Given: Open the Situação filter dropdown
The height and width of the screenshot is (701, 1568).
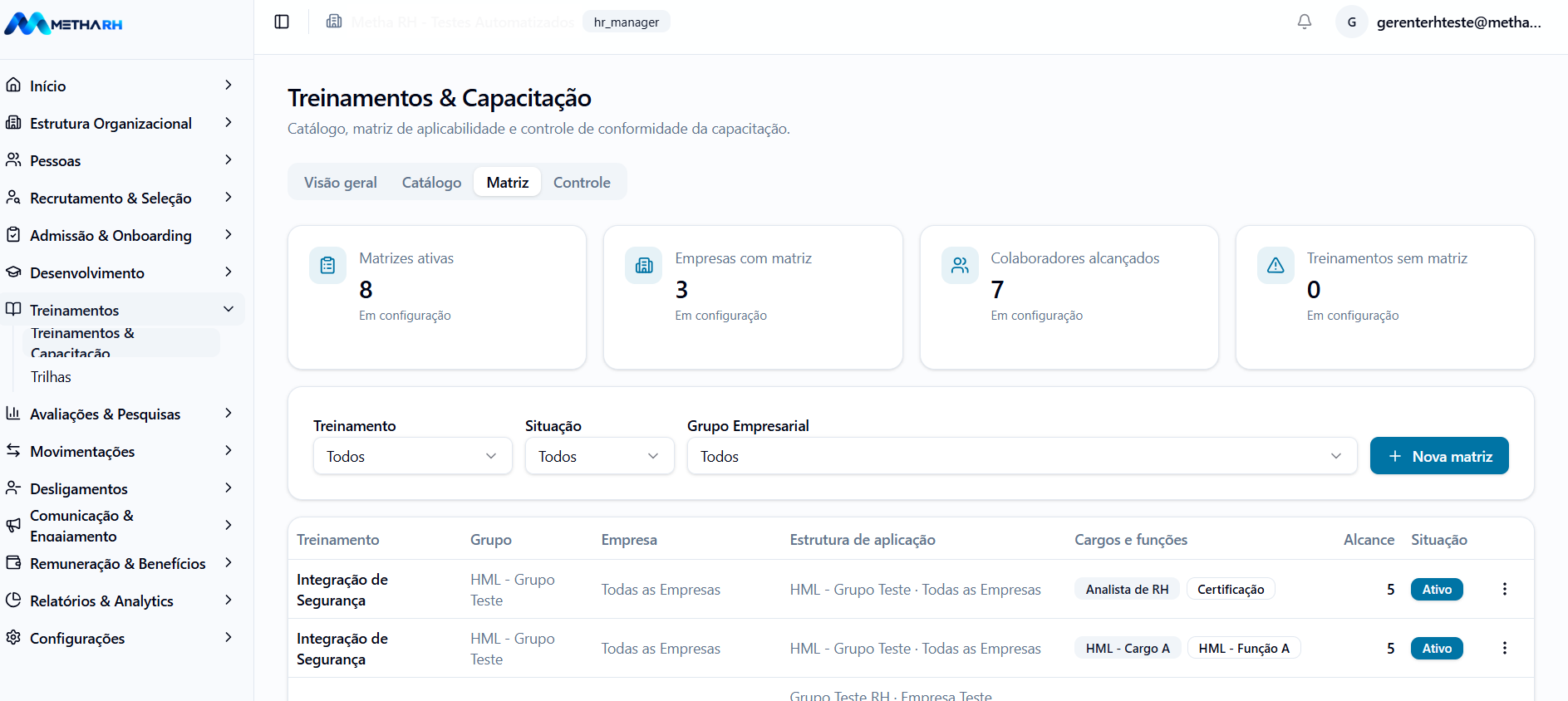Looking at the screenshot, I should point(599,456).
